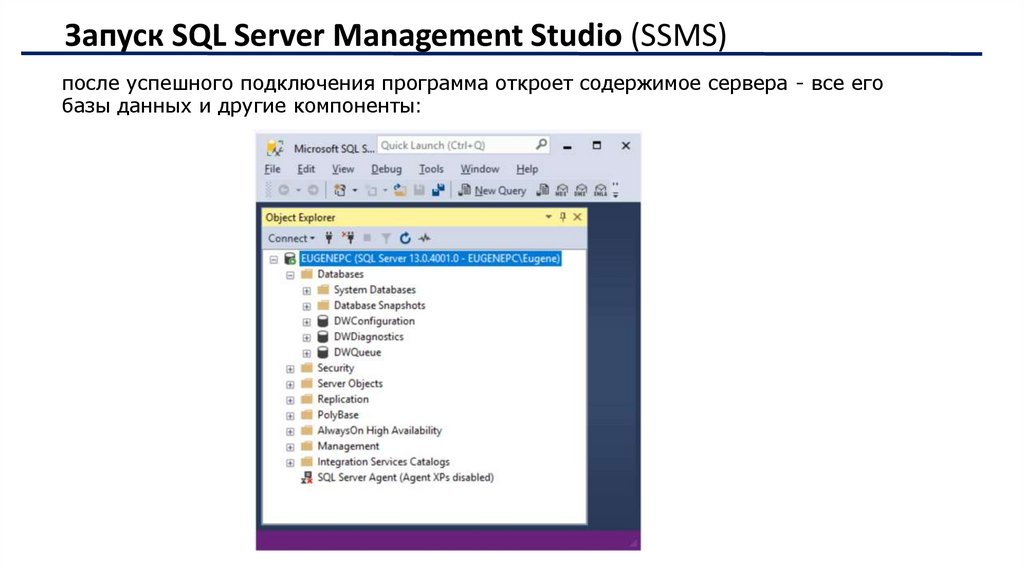This screenshot has height=574, width=1024.
Task: Click the Database Engine Query icon
Action: (x=542, y=190)
